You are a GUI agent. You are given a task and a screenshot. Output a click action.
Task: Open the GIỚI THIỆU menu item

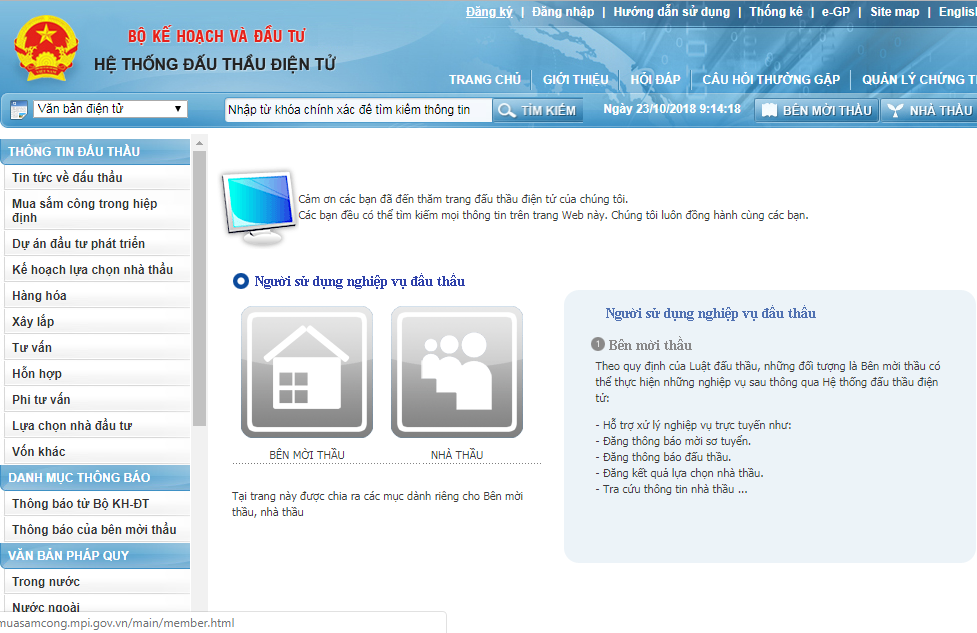coord(575,80)
